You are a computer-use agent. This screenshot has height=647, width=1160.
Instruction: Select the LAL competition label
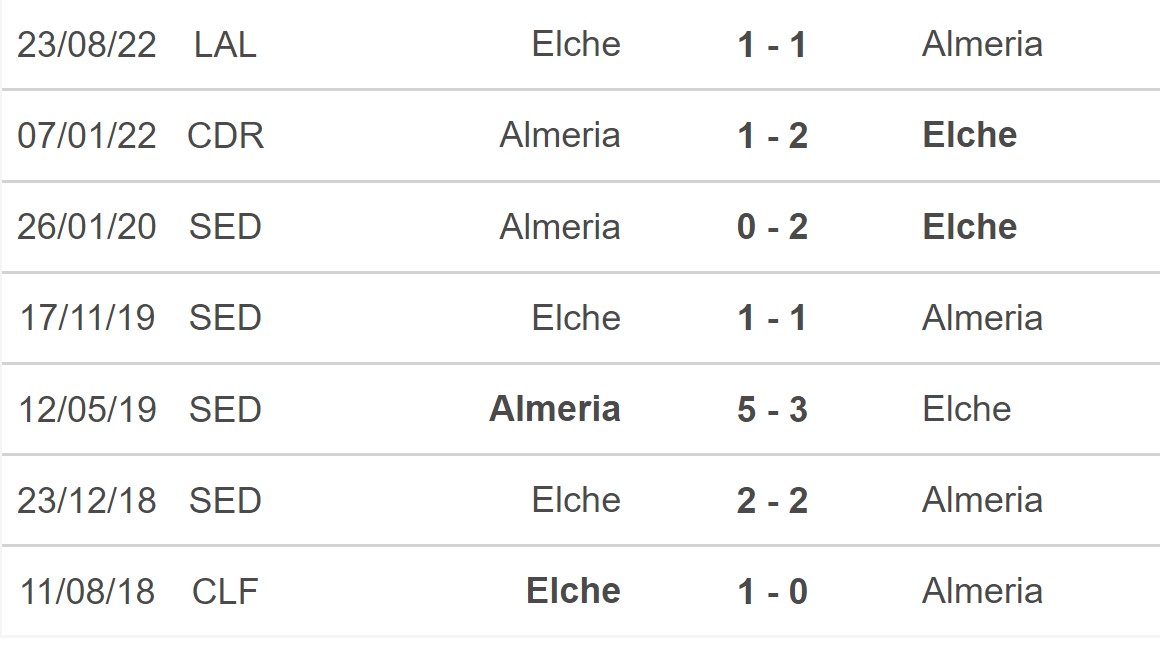[x=225, y=44]
